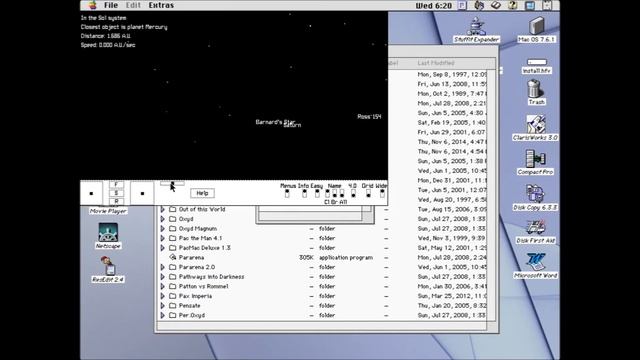Click the Pax Imperia folder icon
640x360 pixels.
pos(173,296)
